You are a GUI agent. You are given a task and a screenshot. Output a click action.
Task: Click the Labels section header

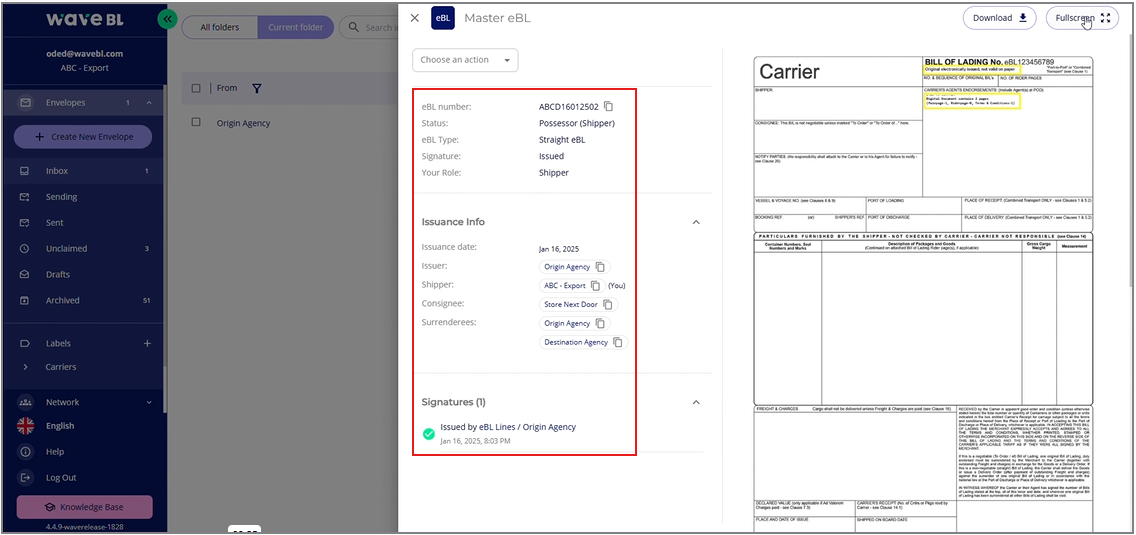58,344
